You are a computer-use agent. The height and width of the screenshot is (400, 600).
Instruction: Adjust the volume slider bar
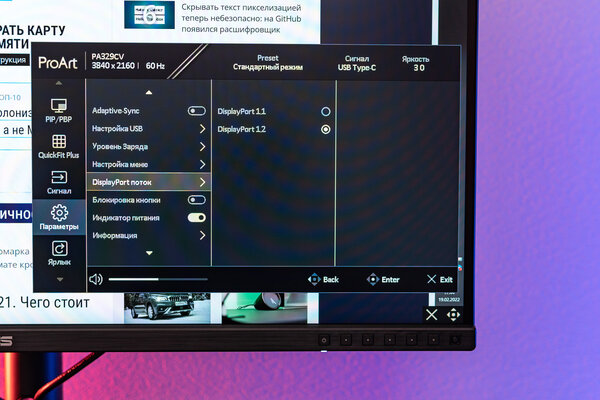(158, 279)
